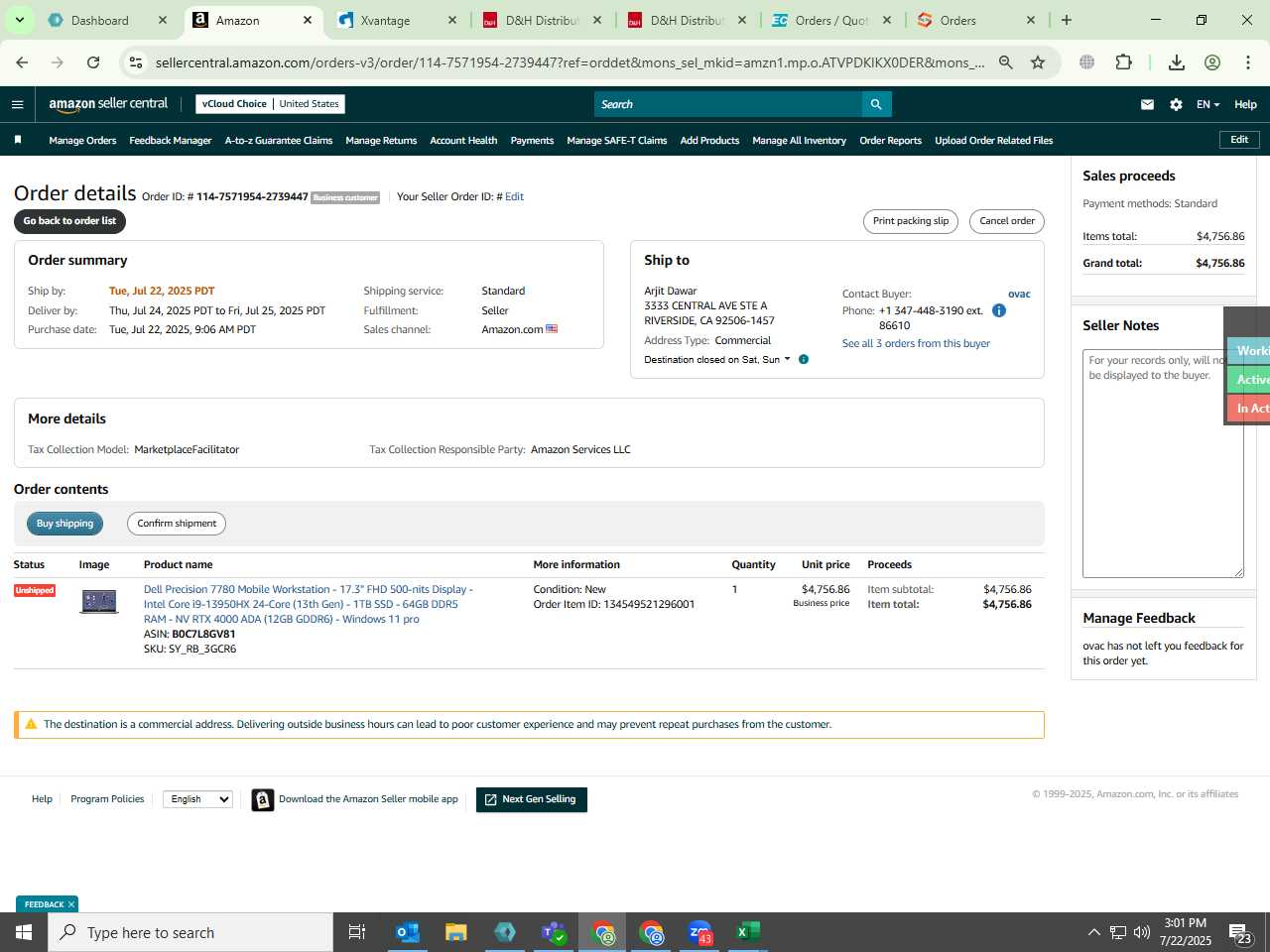Go back with browser back arrow

tap(22, 62)
